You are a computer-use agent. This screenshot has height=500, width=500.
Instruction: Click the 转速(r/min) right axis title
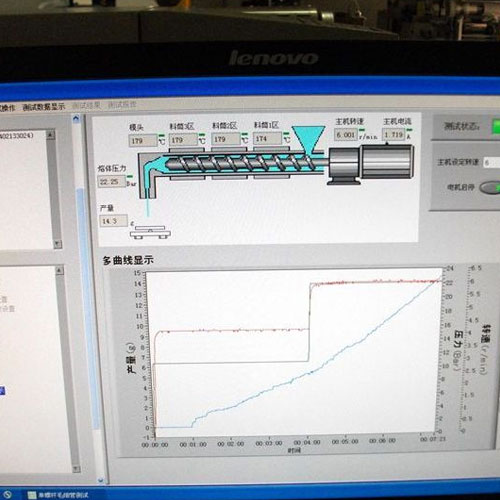(485, 350)
